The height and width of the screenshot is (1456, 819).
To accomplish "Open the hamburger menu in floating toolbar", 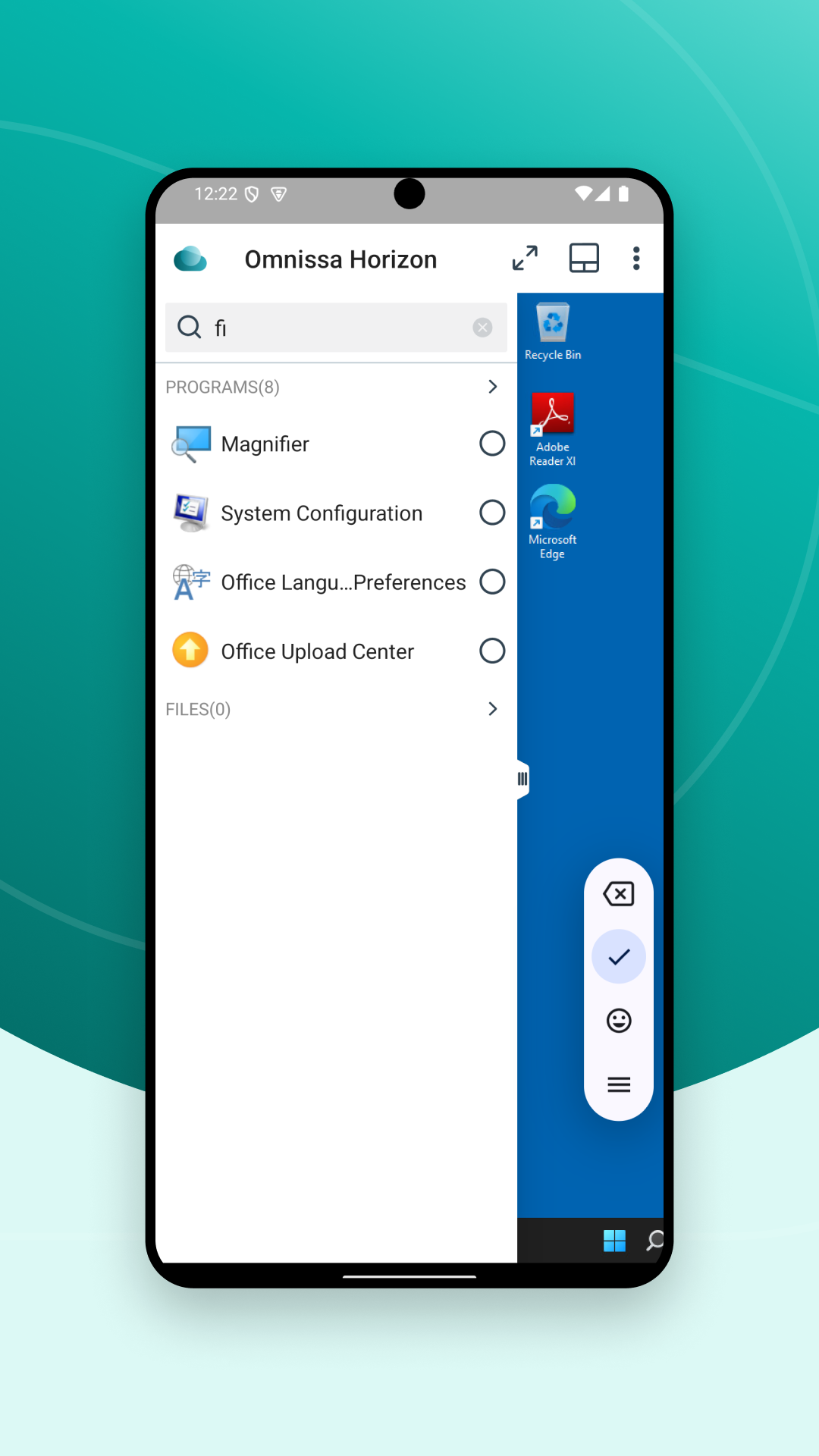I will coord(619,1085).
